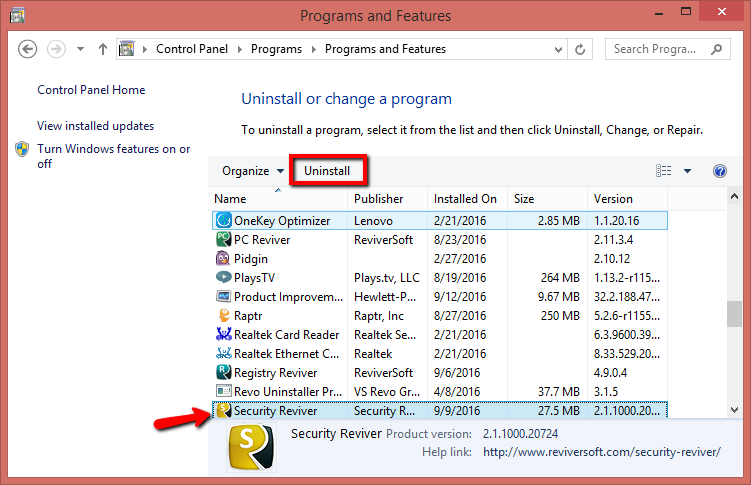Click the Product Improvement program icon
This screenshot has width=751, height=485.
click(x=223, y=296)
